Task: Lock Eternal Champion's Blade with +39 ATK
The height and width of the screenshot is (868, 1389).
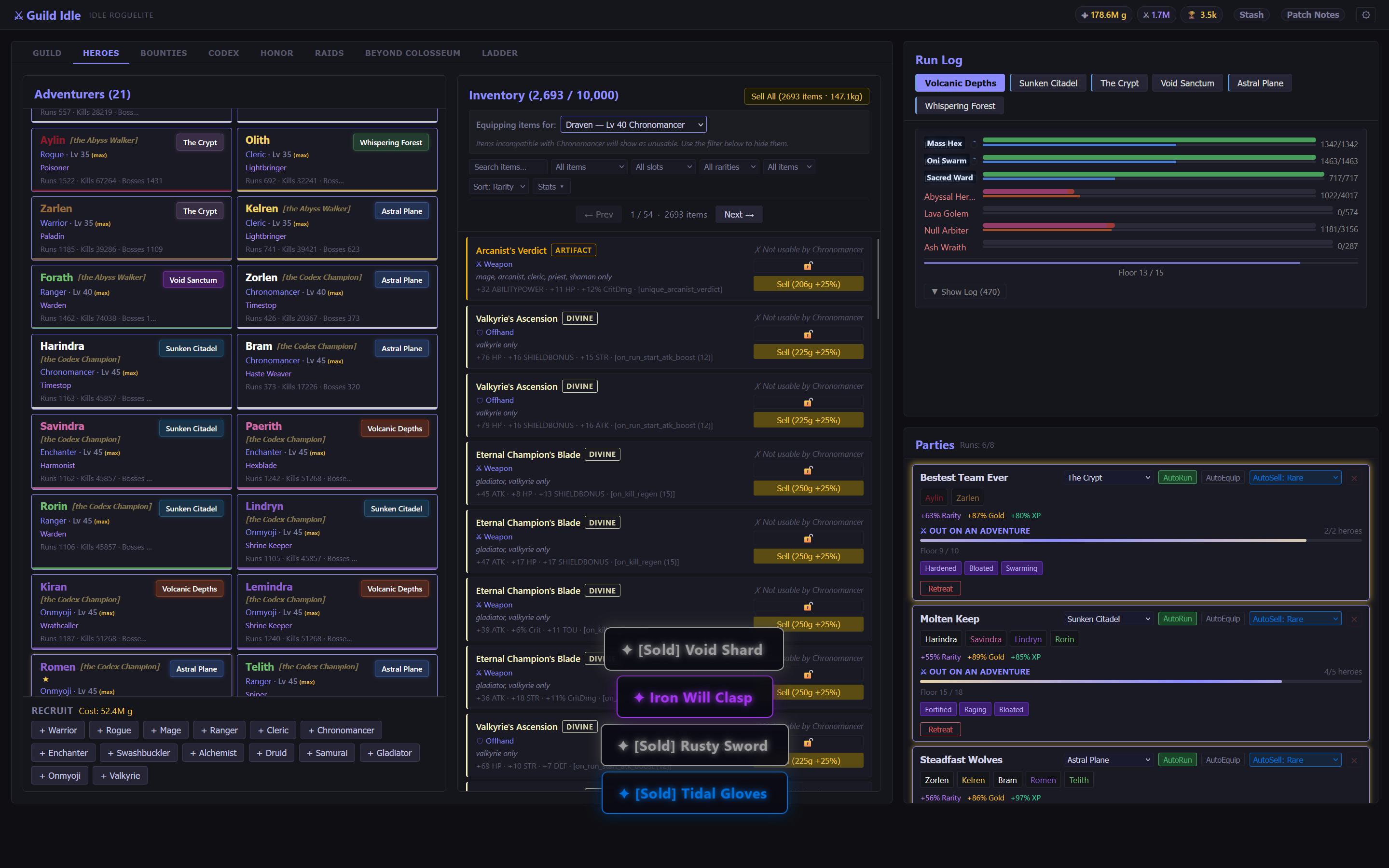Action: (808, 606)
